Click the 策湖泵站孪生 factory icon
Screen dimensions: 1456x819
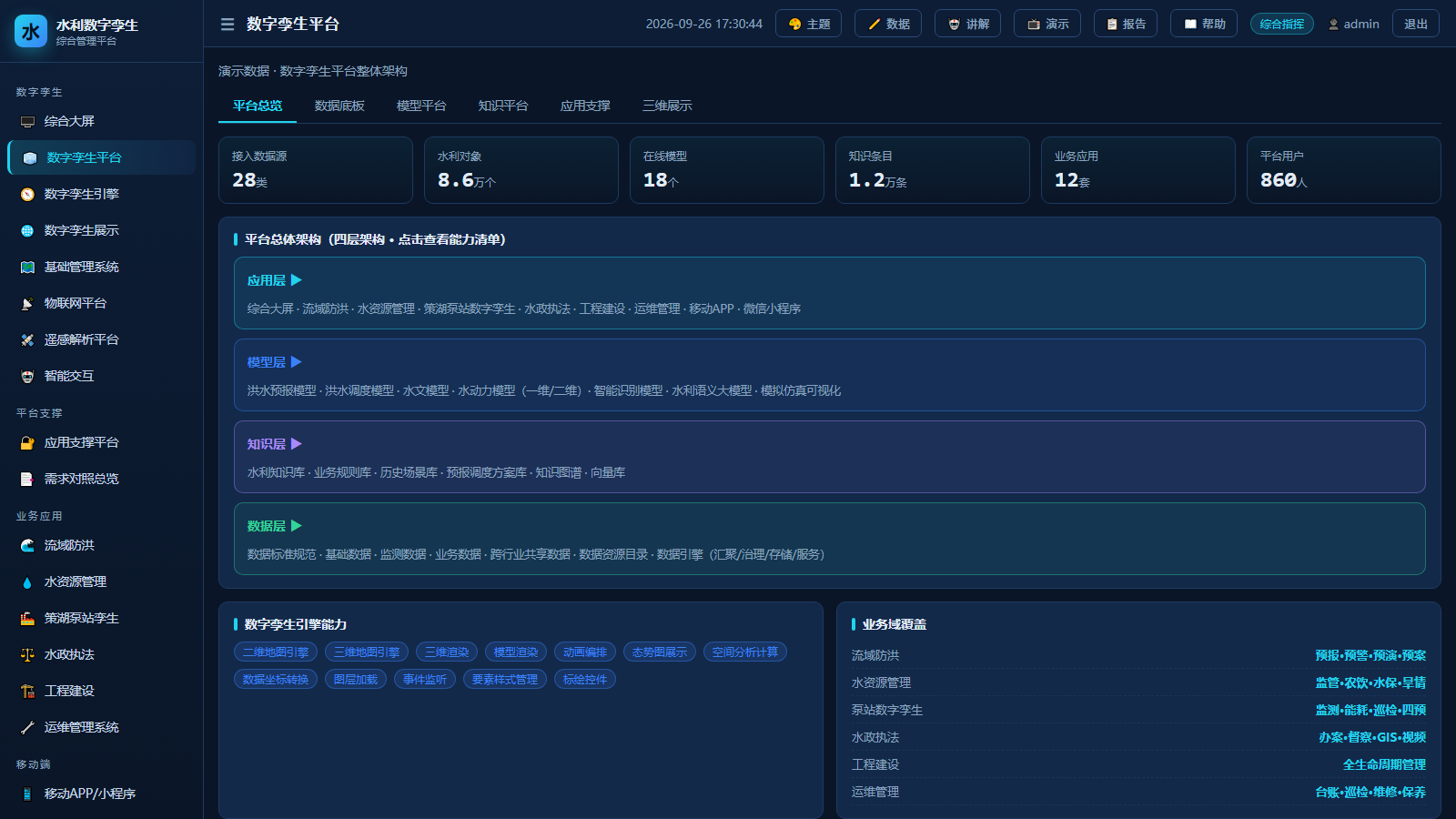(x=27, y=619)
